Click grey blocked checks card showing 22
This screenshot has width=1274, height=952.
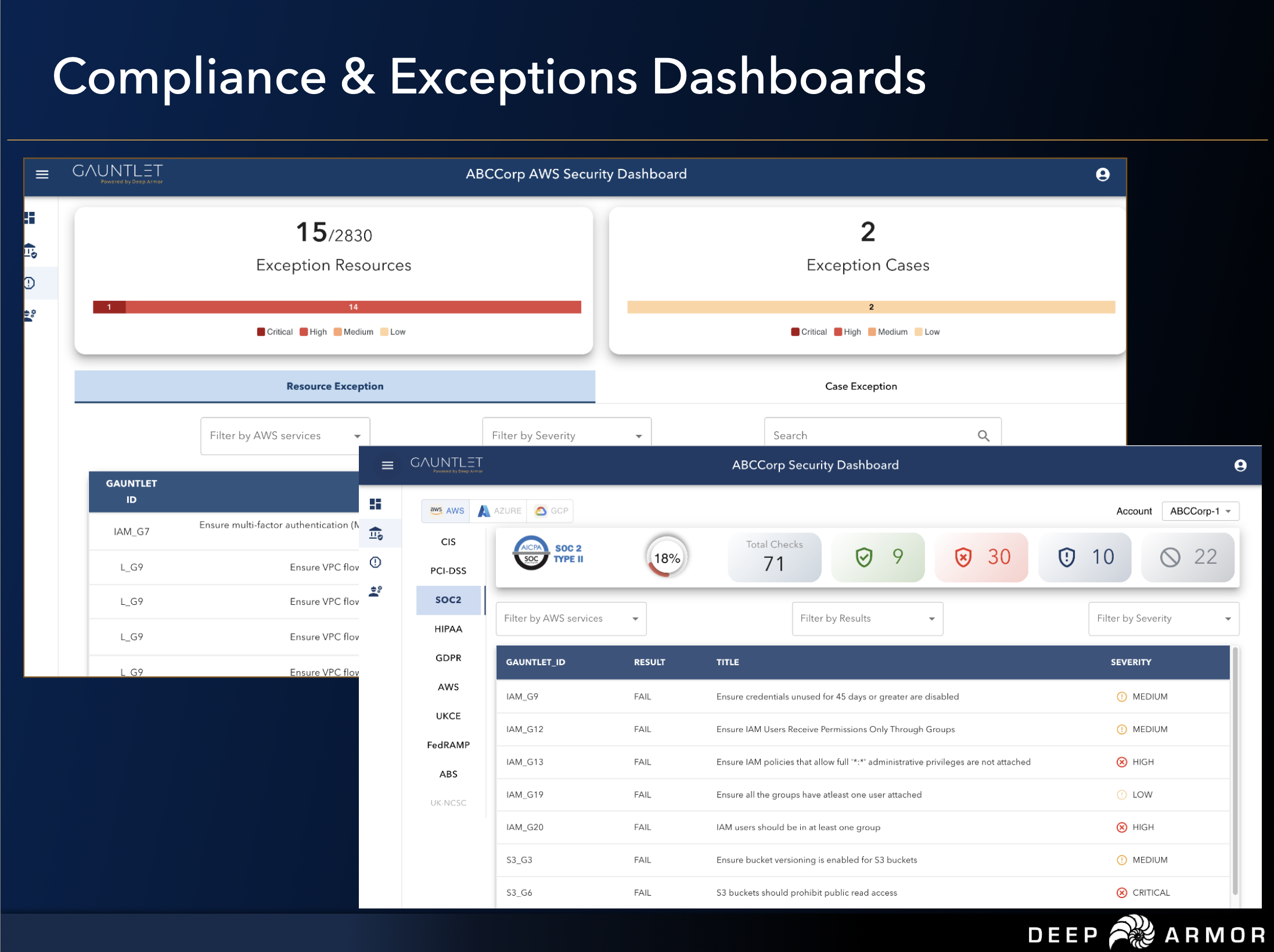(1188, 557)
